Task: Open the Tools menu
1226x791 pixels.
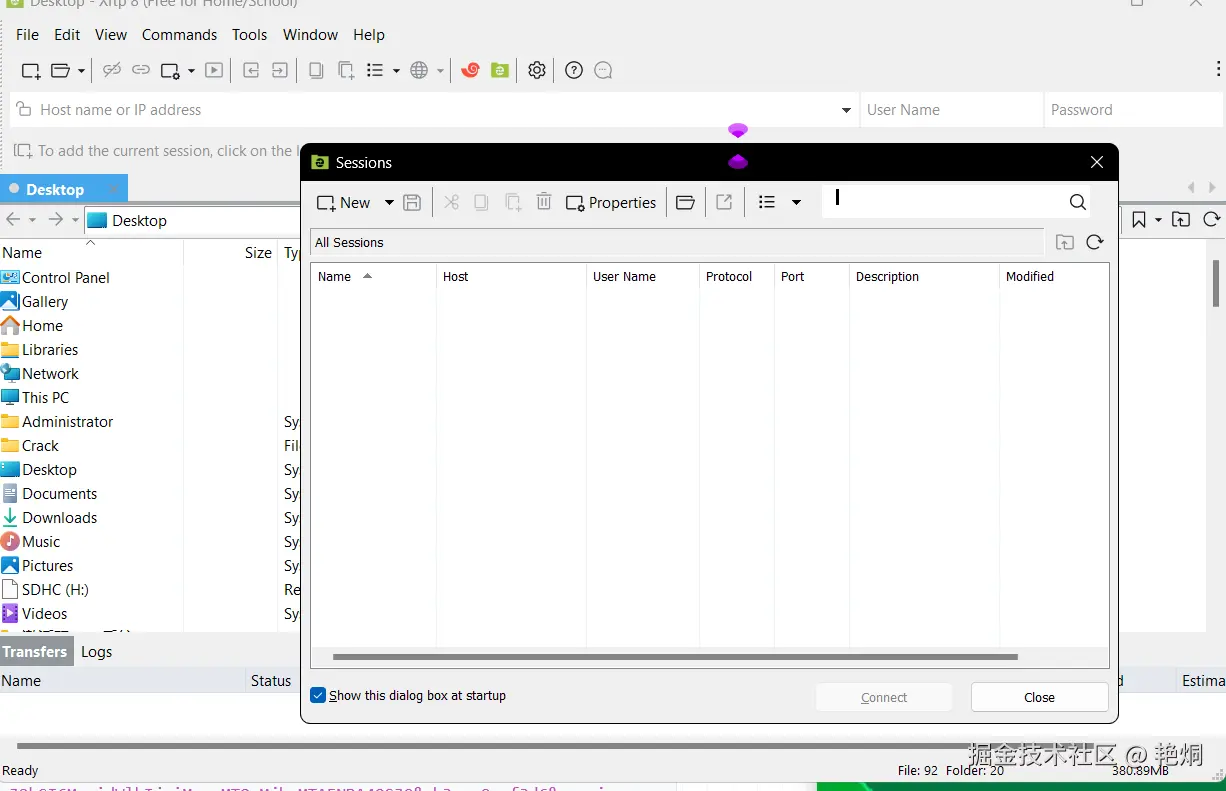Action: (x=249, y=34)
